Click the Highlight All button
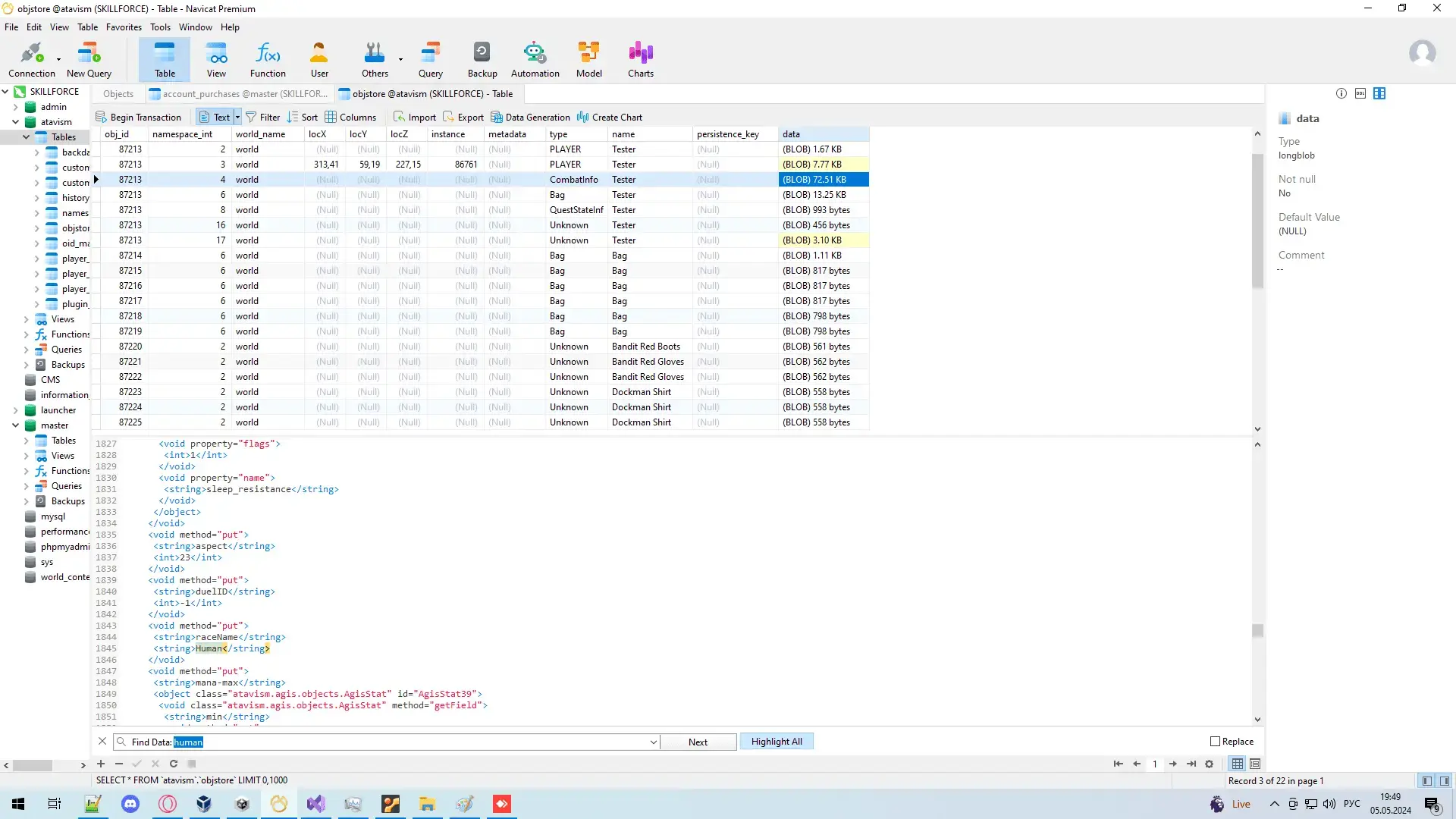Image resolution: width=1456 pixels, height=819 pixels. pos(777,742)
